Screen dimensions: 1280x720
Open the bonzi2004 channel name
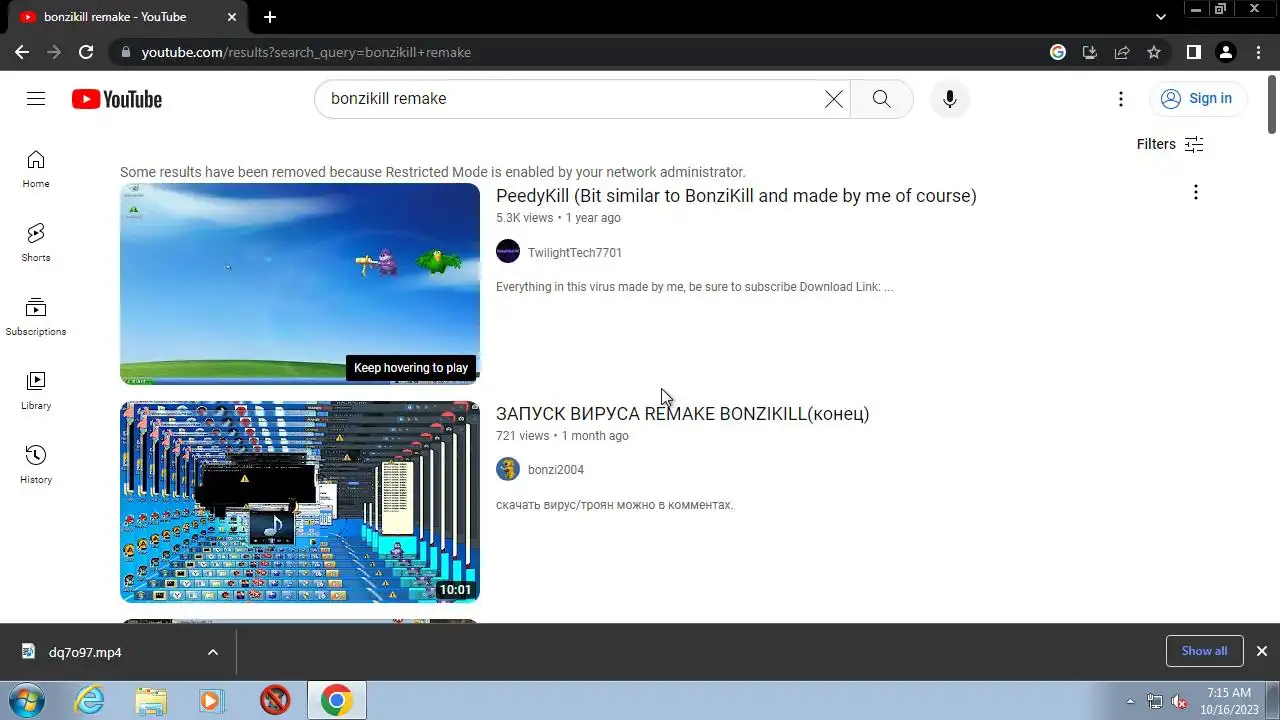(x=556, y=470)
